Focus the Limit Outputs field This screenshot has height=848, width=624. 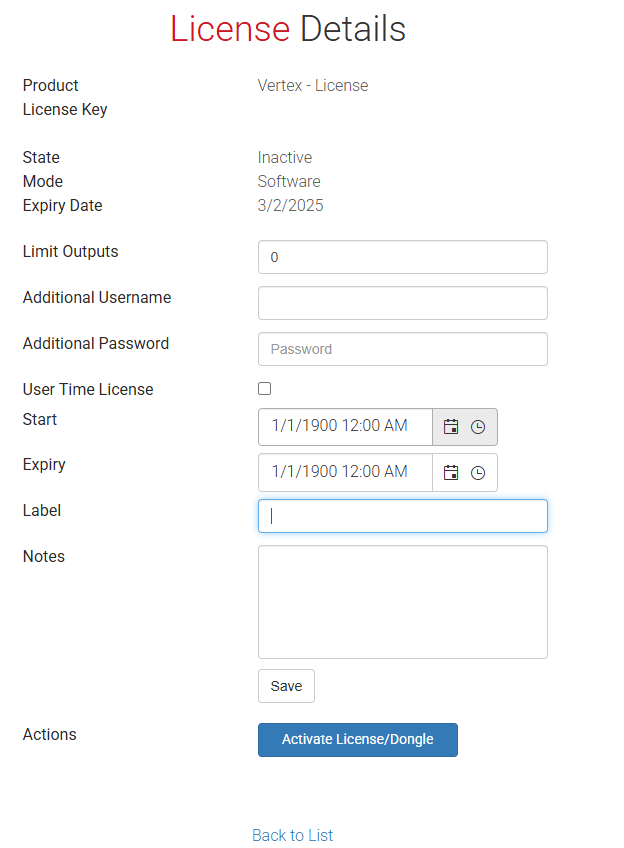tap(402, 257)
